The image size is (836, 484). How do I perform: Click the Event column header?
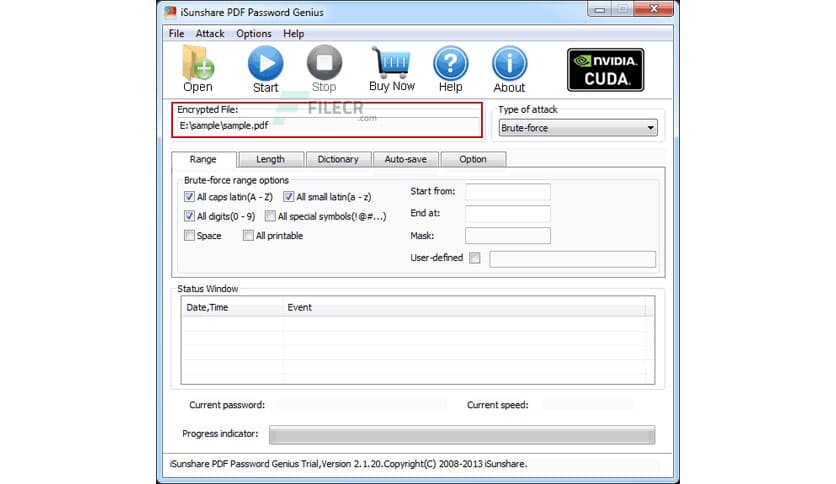coord(464,308)
